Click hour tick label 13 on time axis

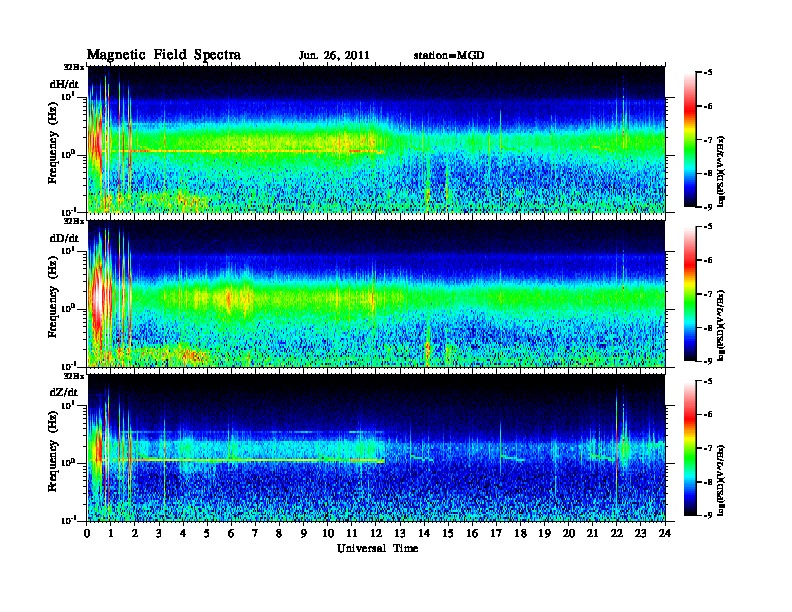tap(400, 534)
